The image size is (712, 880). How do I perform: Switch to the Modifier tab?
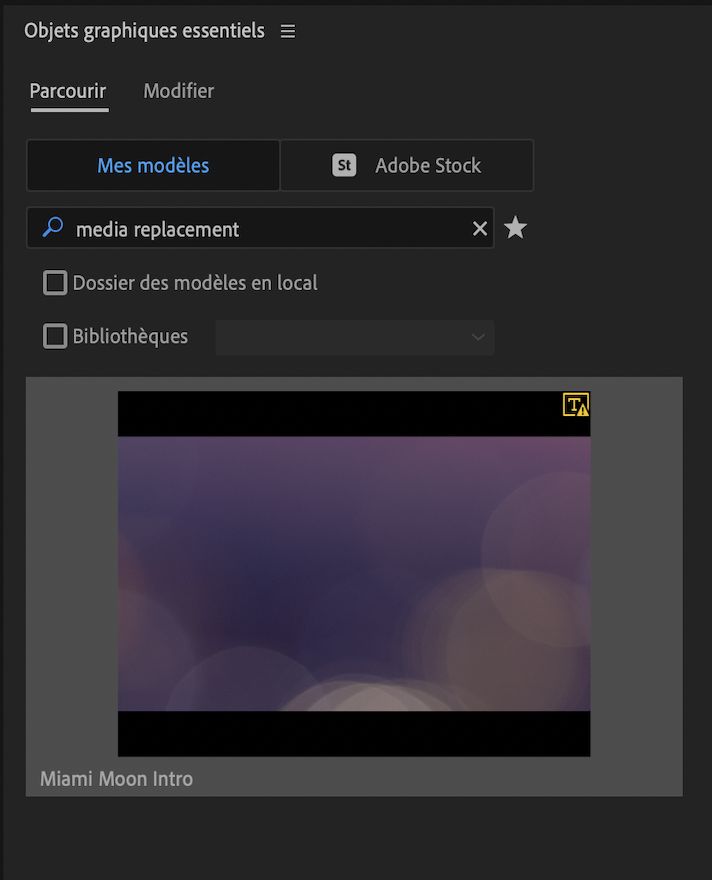[x=178, y=91]
